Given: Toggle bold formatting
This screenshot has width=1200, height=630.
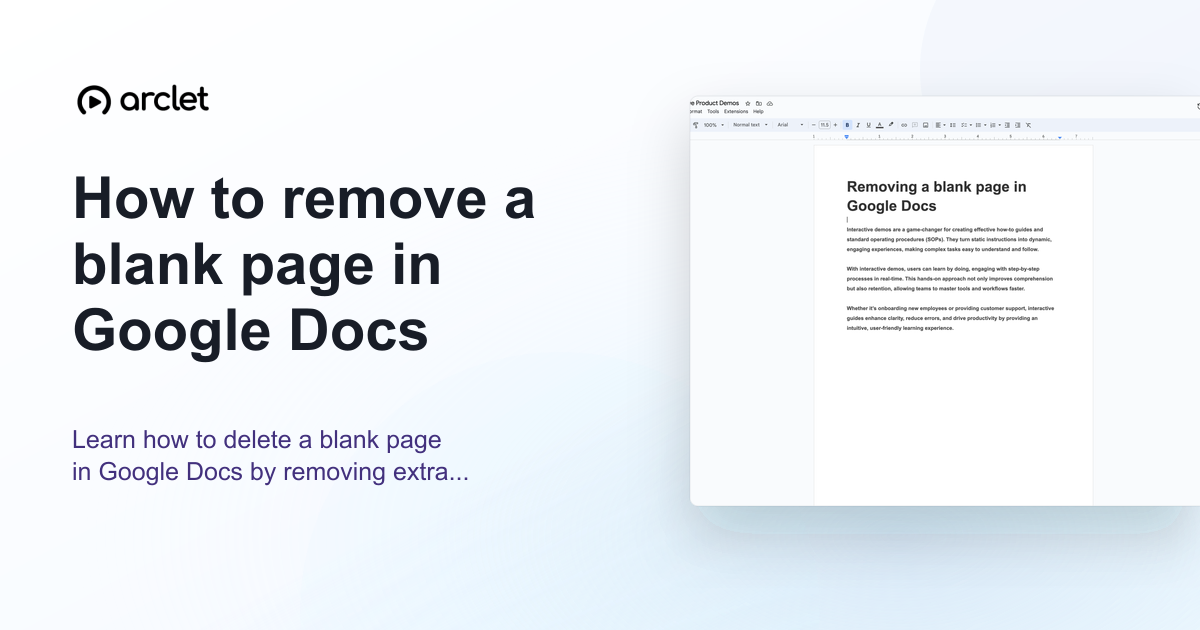Looking at the screenshot, I should (x=847, y=125).
